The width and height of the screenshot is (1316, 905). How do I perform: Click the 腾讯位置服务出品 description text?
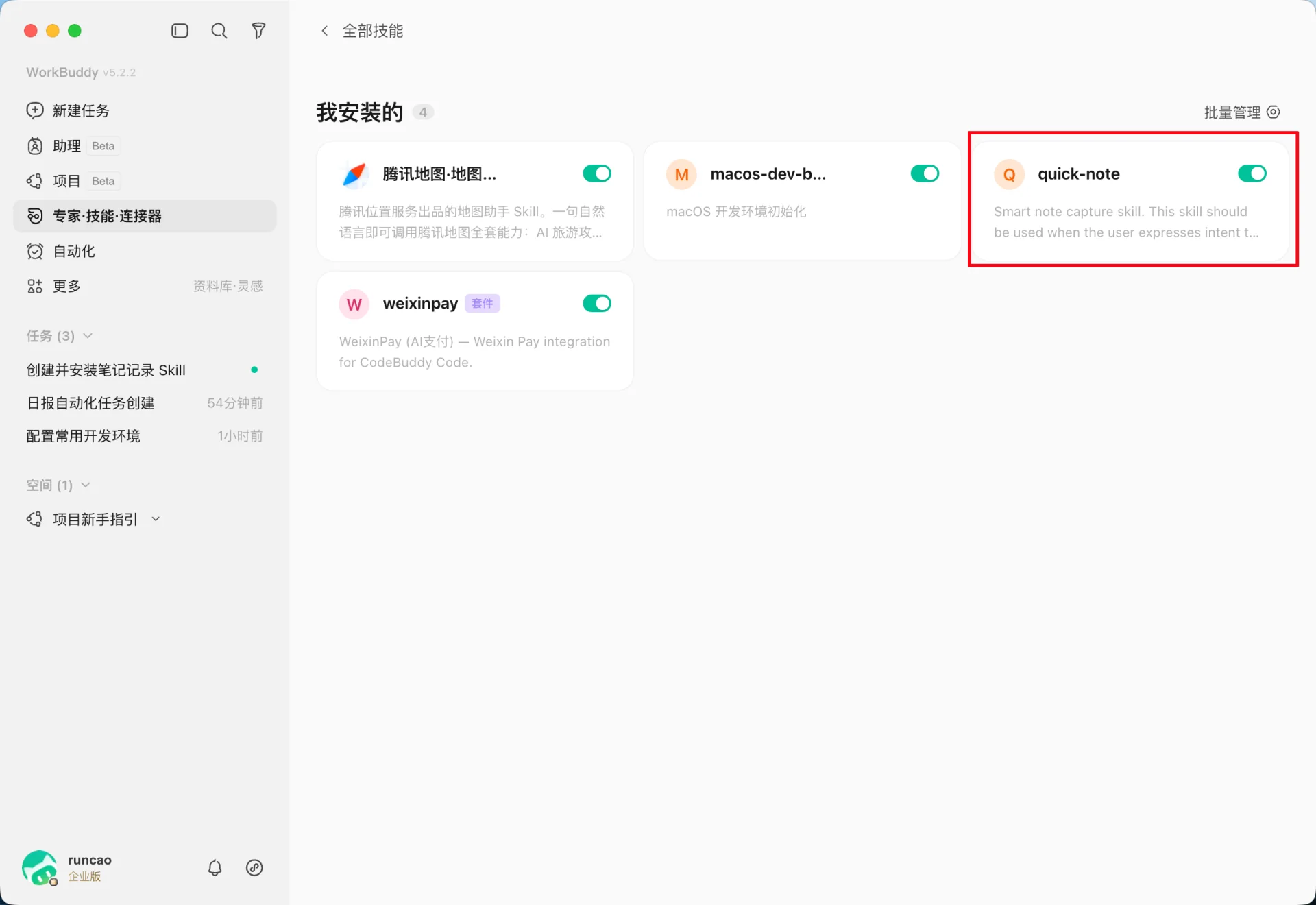(472, 222)
